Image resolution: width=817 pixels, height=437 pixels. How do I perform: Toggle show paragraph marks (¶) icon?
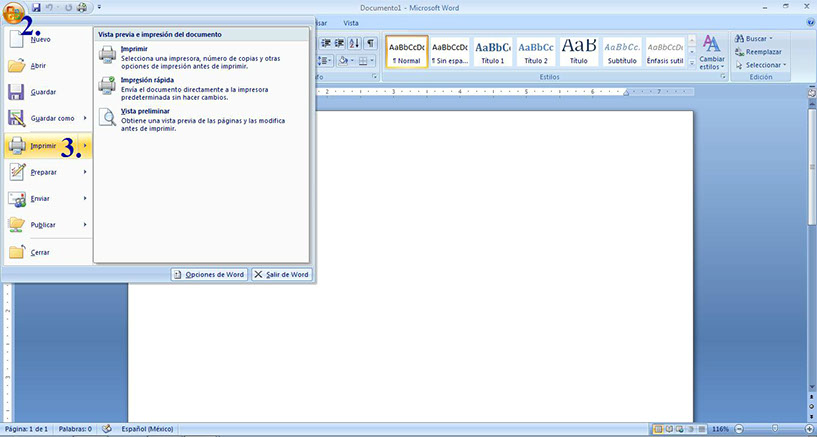tap(370, 43)
